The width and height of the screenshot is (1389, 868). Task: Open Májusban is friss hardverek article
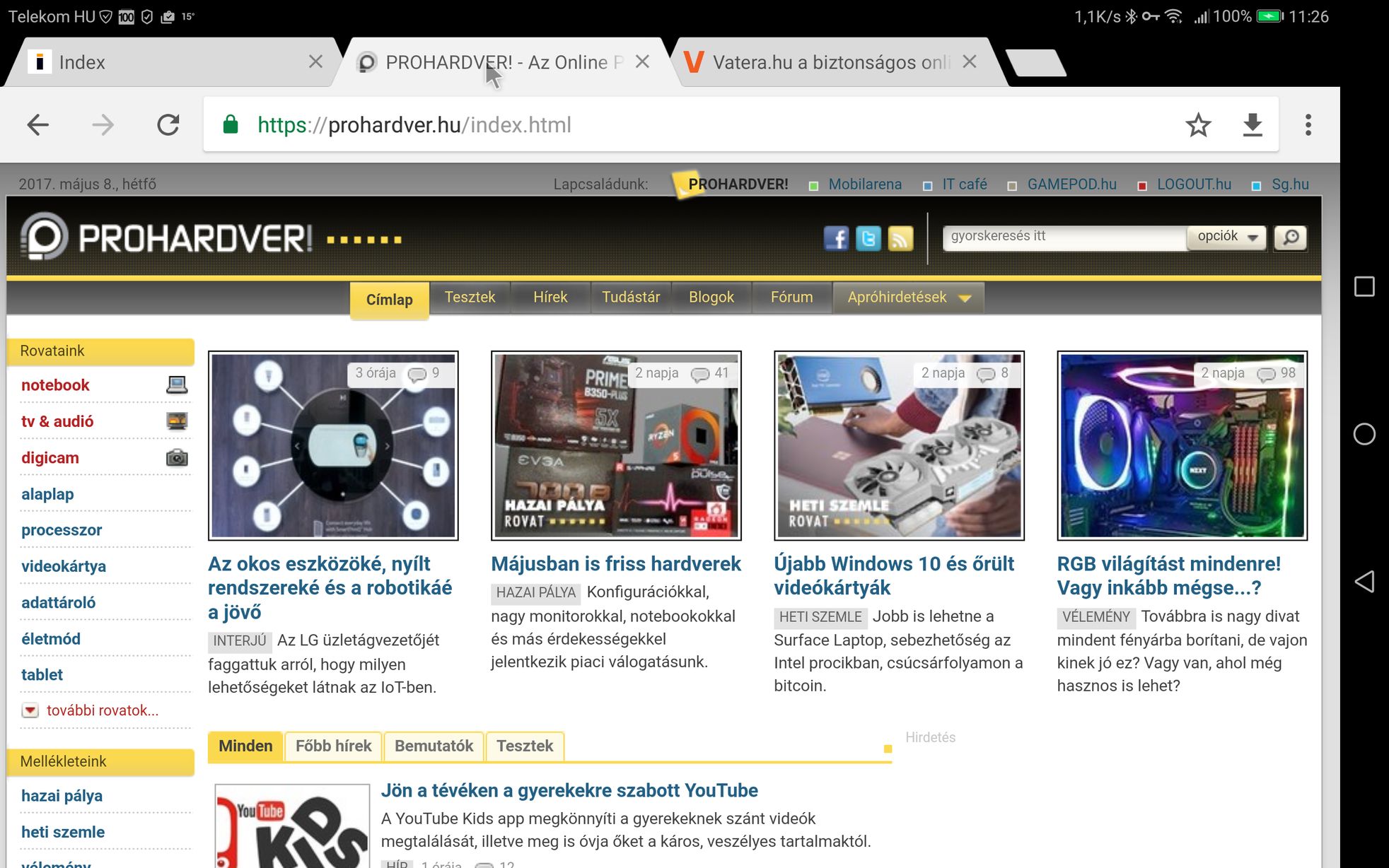click(x=616, y=564)
